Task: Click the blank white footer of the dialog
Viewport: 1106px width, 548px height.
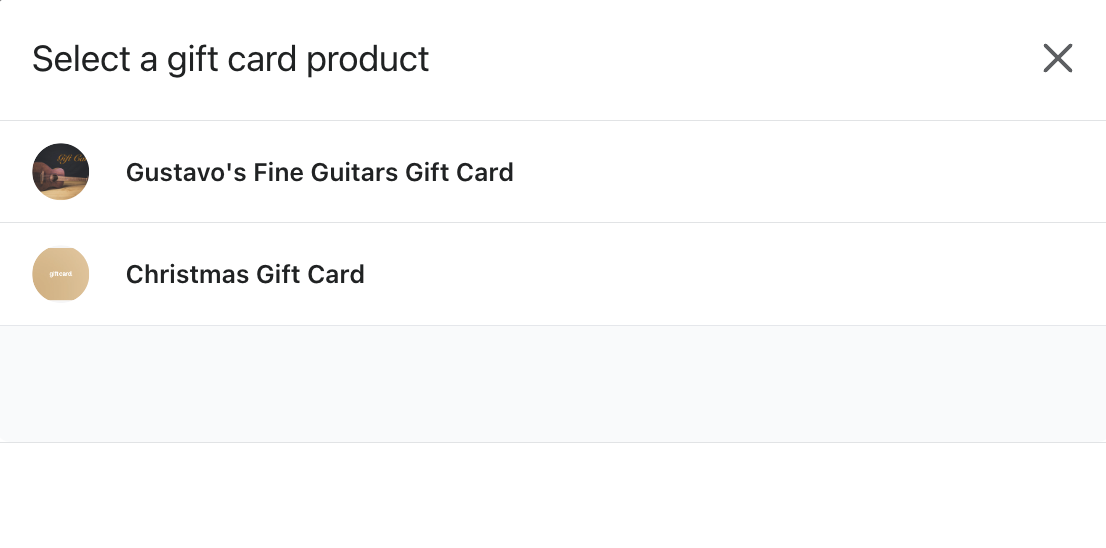Action: point(553,495)
